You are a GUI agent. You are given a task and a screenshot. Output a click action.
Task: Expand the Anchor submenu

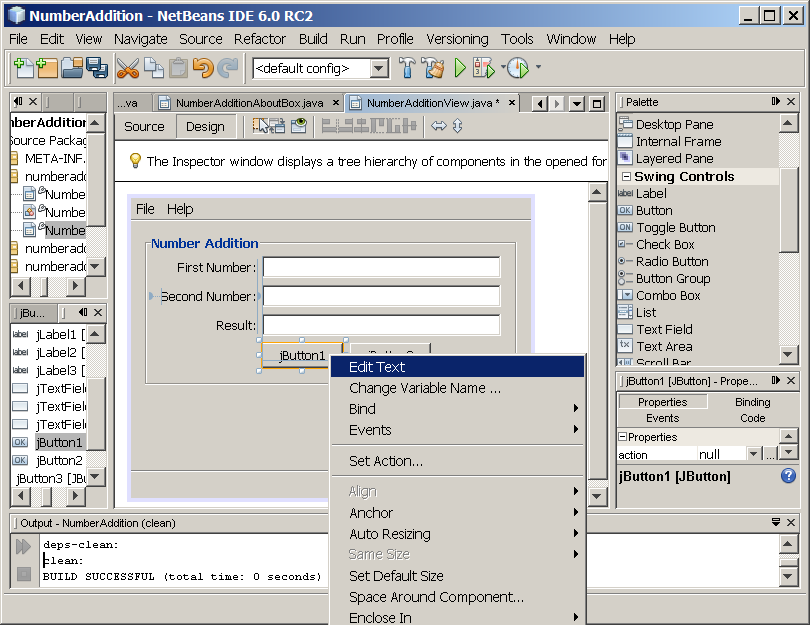point(457,513)
